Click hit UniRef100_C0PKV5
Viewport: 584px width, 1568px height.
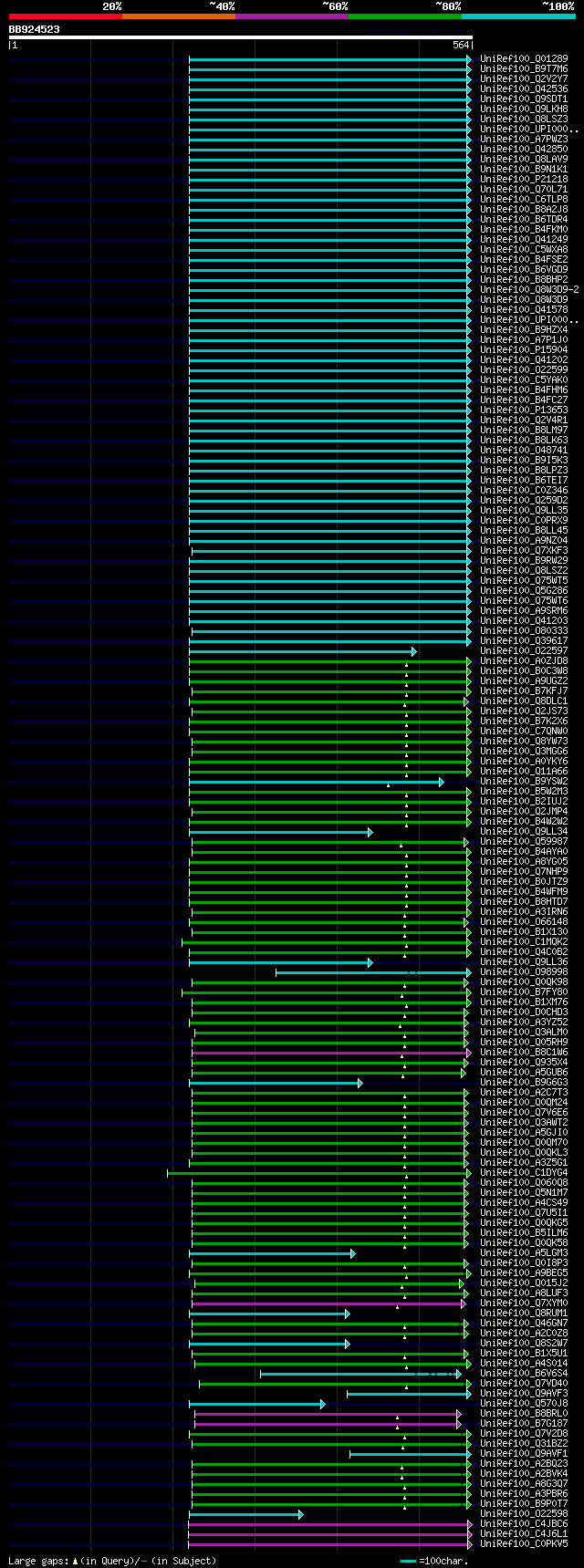pos(524,1544)
